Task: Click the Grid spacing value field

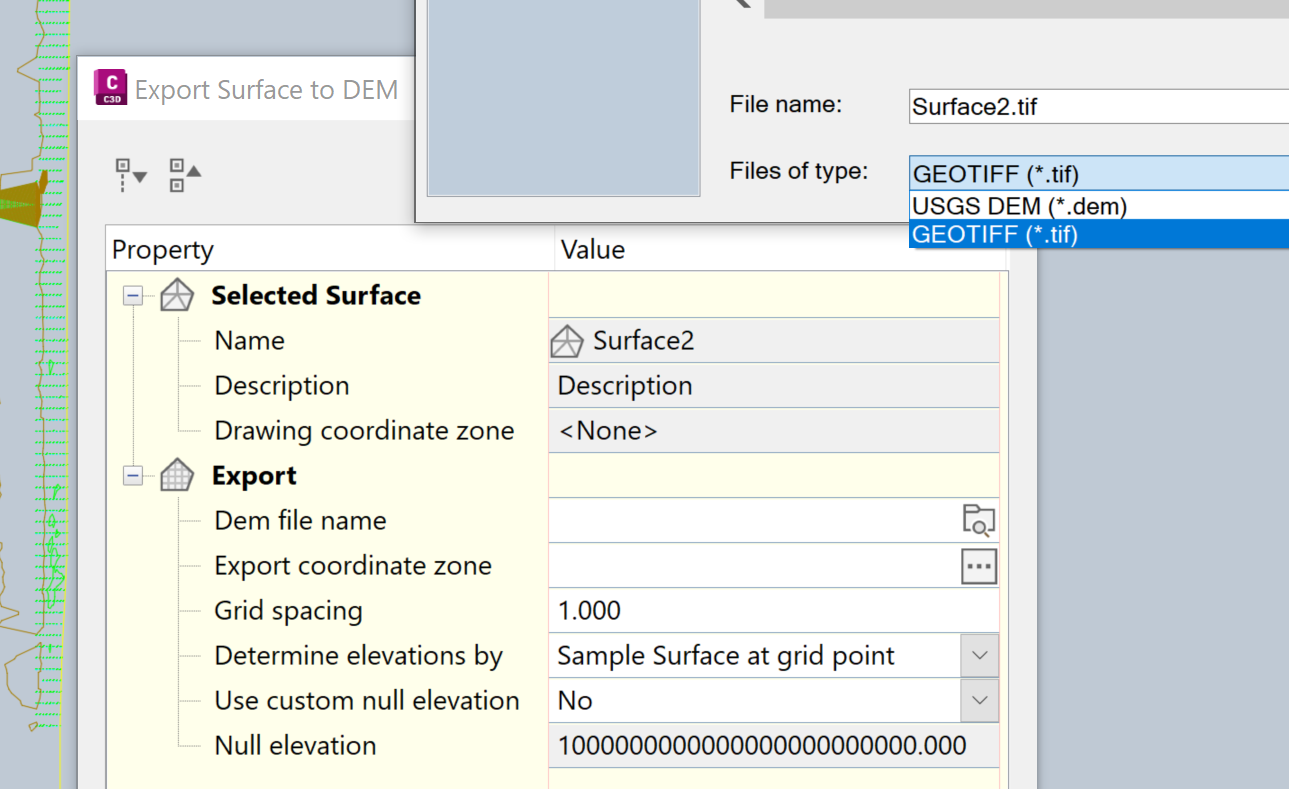Action: point(700,610)
